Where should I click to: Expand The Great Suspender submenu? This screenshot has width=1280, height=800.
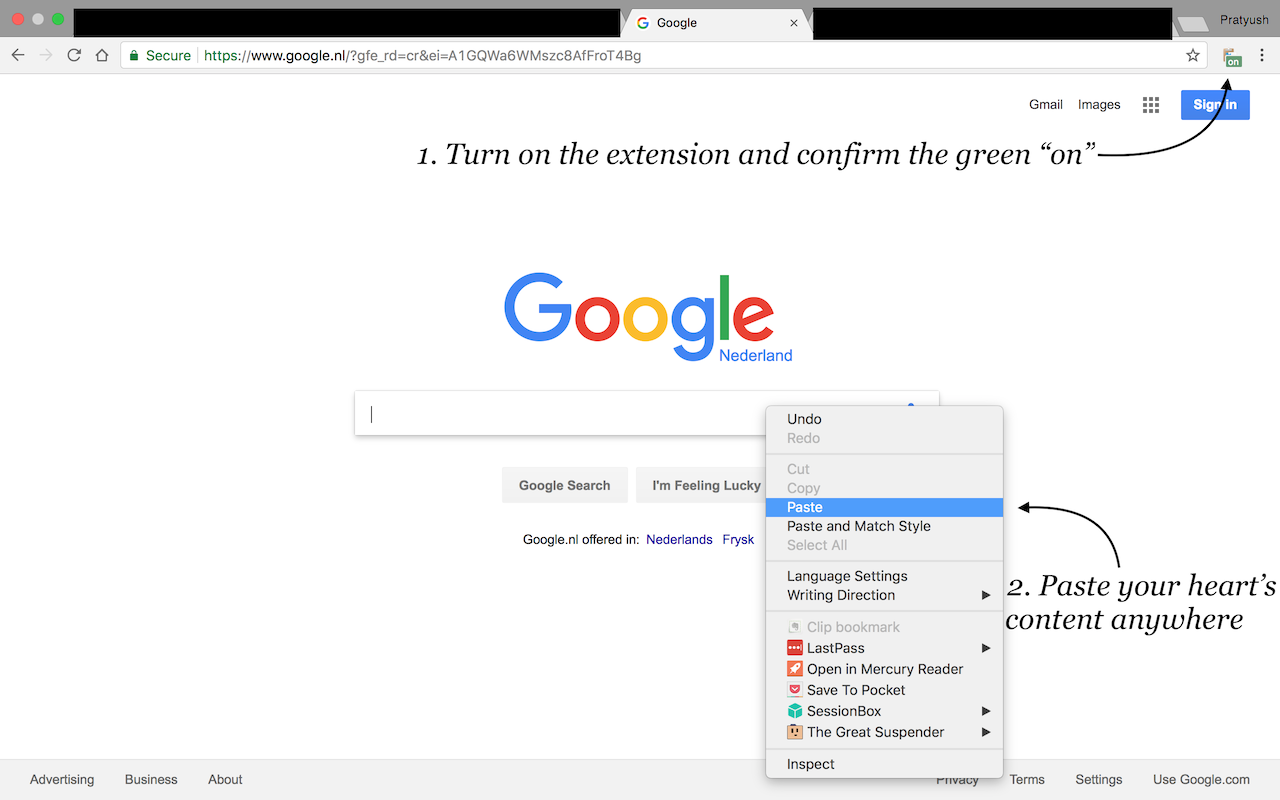[884, 732]
